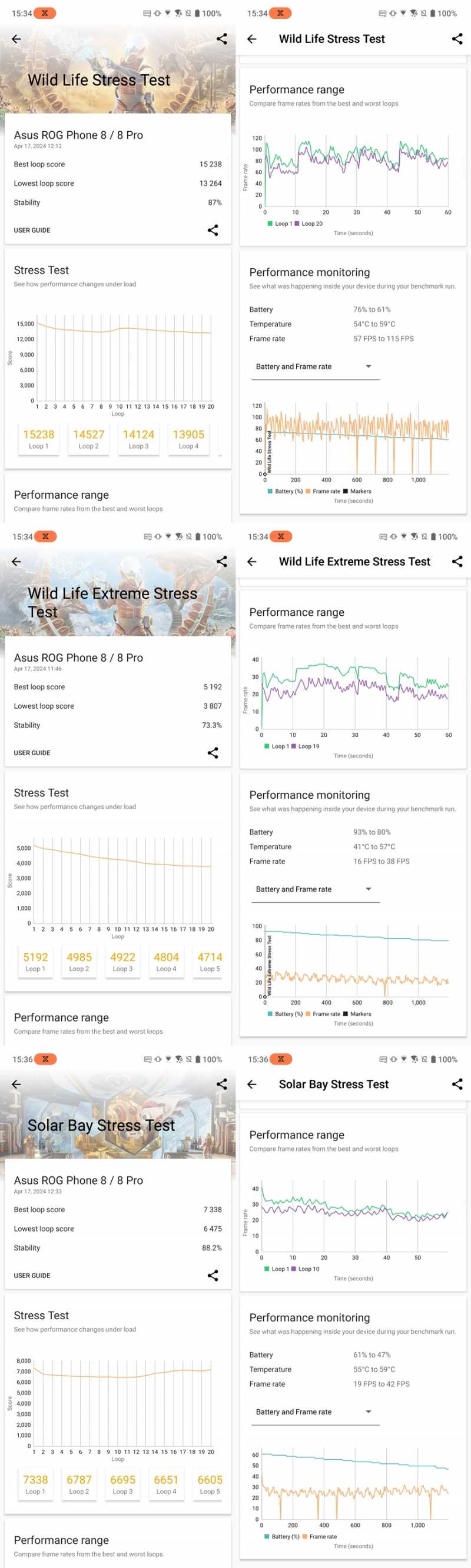Image resolution: width=471 pixels, height=1568 pixels.
Task: Click the date 'Apr 17, 2024 12:12'
Action: pyautogui.click(x=38, y=146)
